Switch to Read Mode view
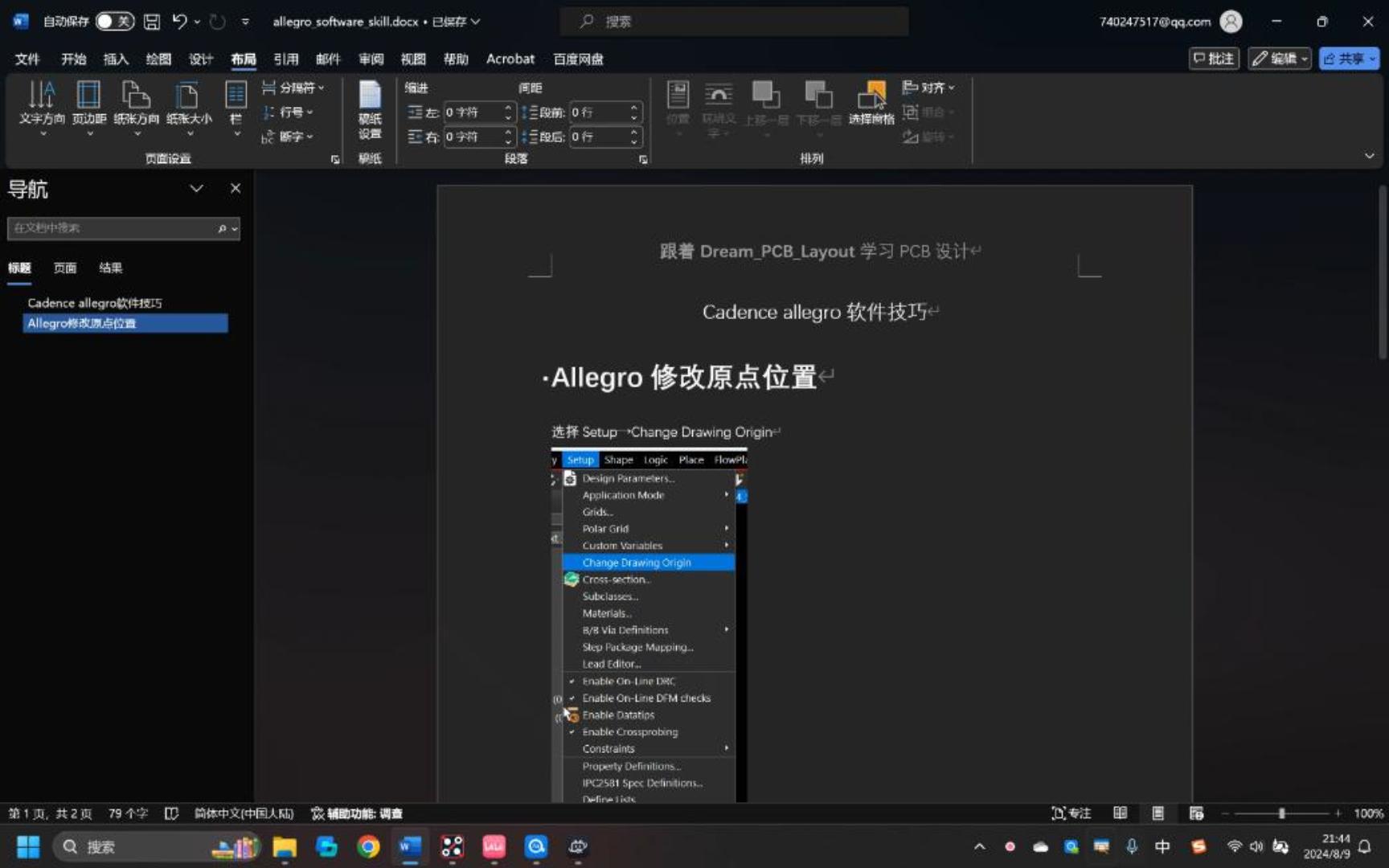The width and height of the screenshot is (1389, 868). [1120, 813]
